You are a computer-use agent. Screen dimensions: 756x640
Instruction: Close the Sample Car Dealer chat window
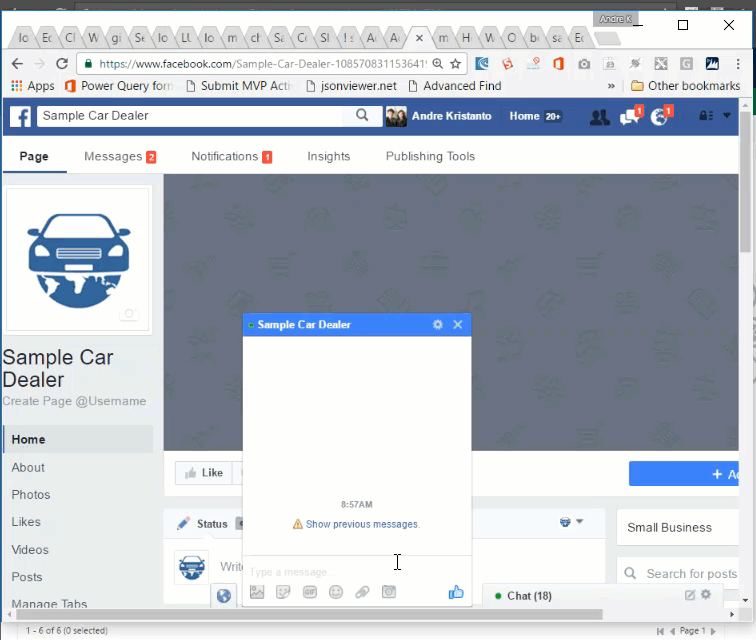coord(458,325)
